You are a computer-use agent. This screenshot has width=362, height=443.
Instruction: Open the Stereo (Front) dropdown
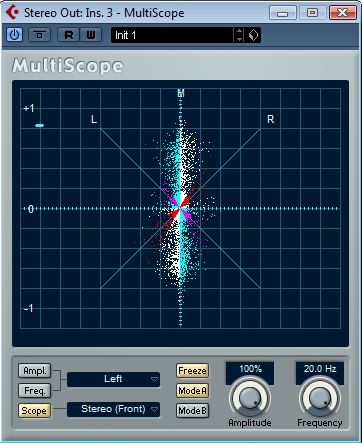click(113, 409)
